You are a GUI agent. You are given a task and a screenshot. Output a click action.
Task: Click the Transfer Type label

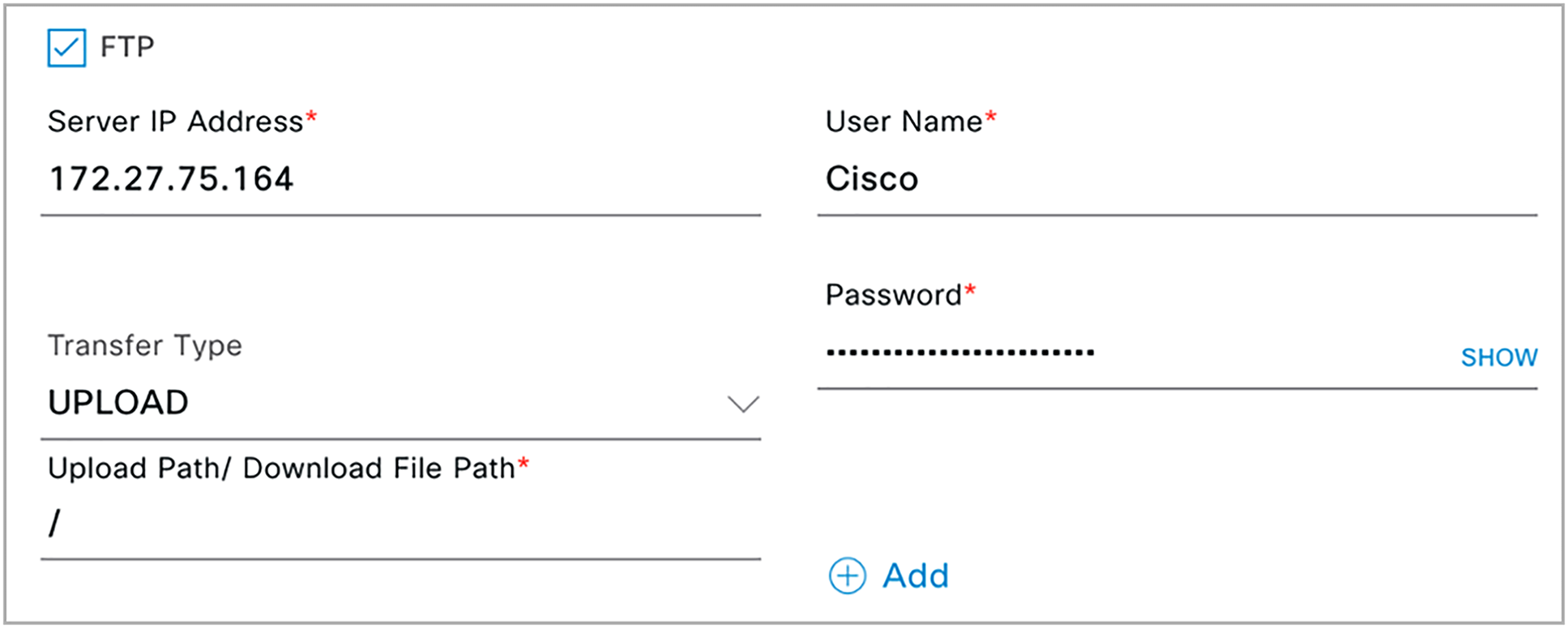145,346
